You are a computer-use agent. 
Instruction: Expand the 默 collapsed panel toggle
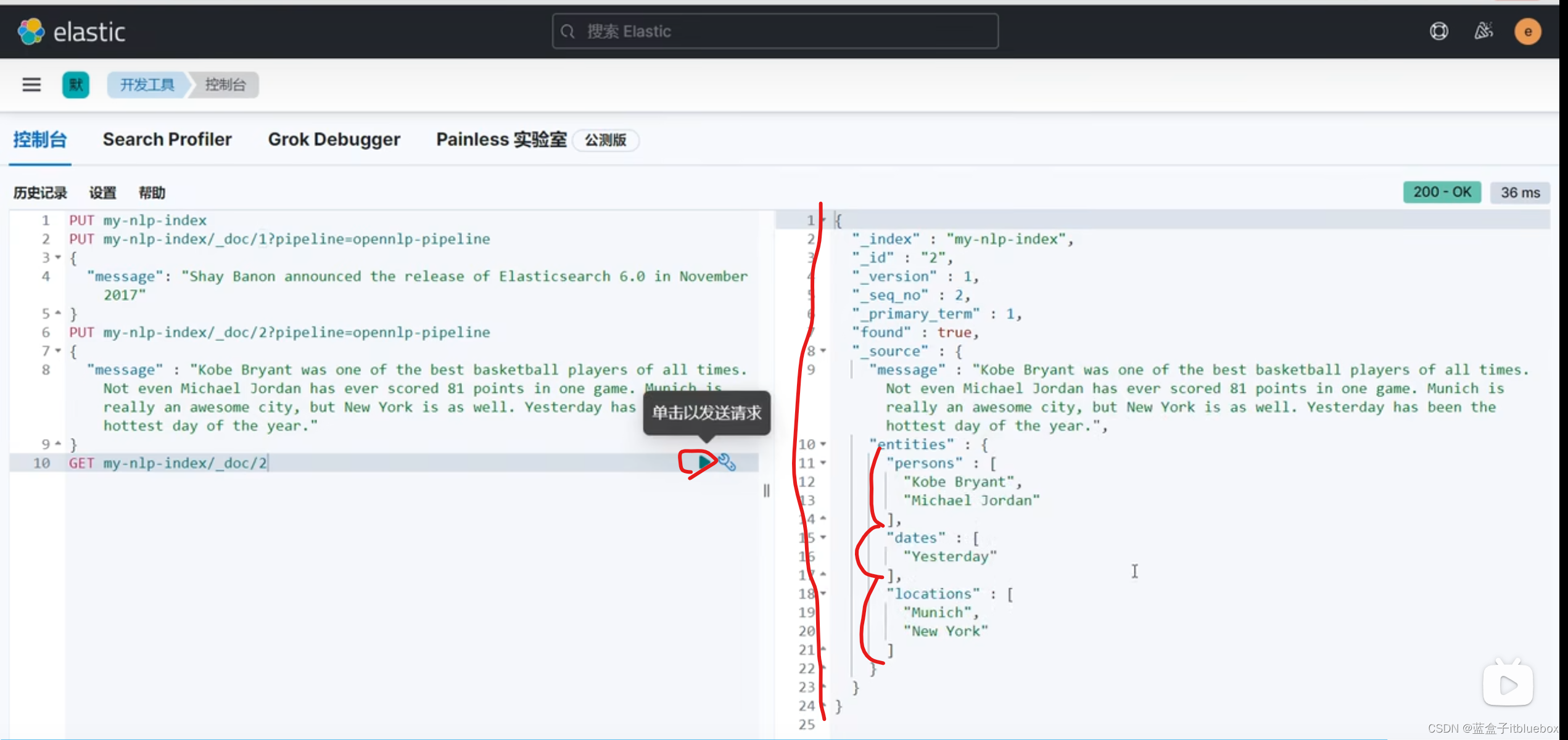(x=78, y=85)
